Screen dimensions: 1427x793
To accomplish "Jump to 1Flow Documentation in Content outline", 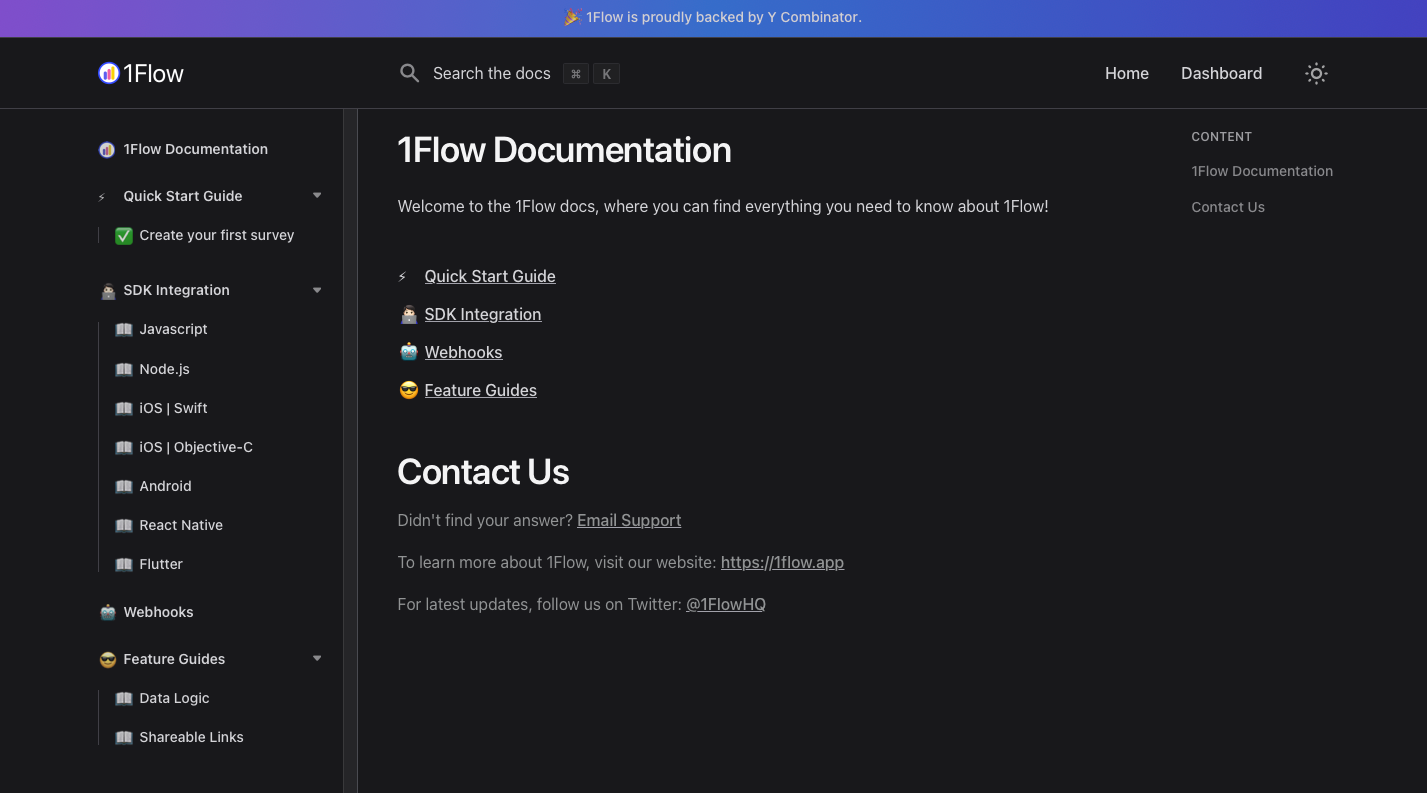I will click(1262, 171).
